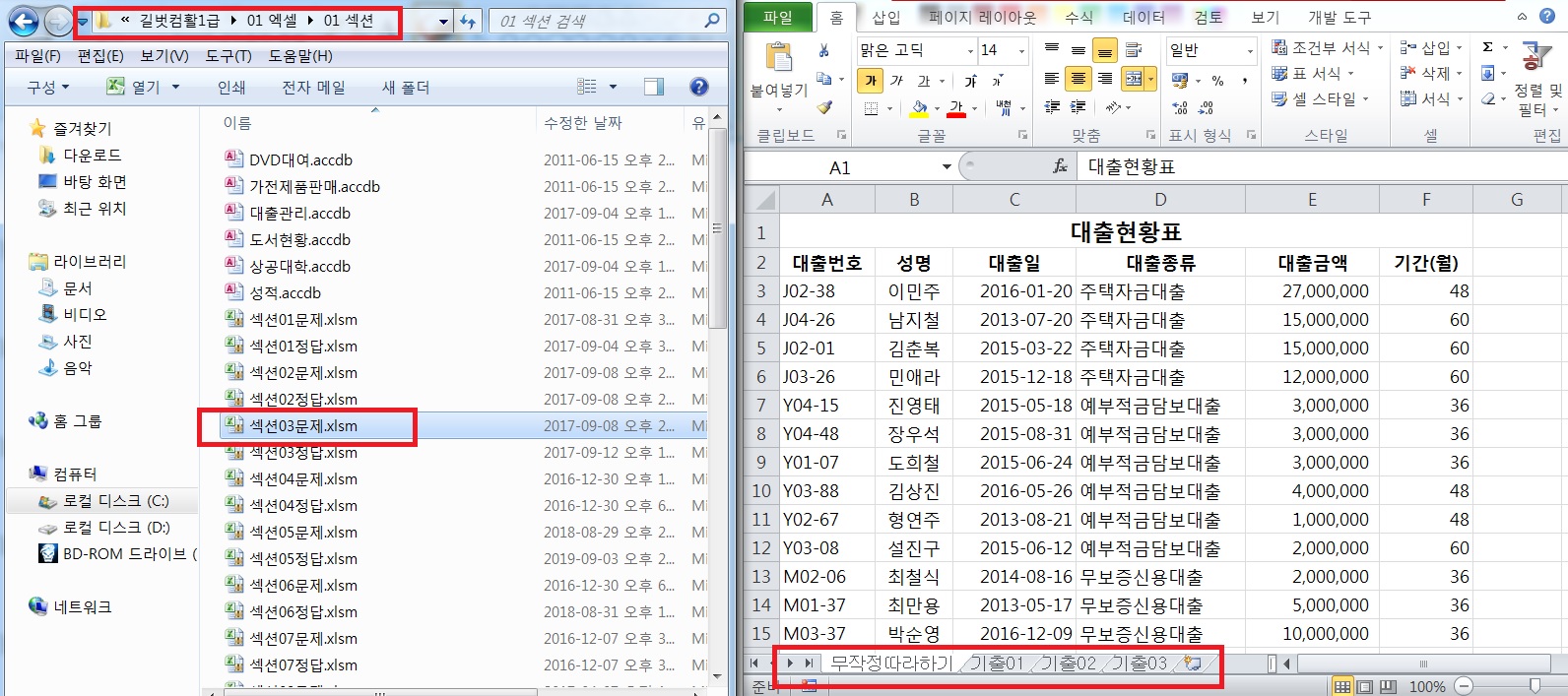Click the Format Painter brush icon
1568x696 pixels.
click(824, 107)
